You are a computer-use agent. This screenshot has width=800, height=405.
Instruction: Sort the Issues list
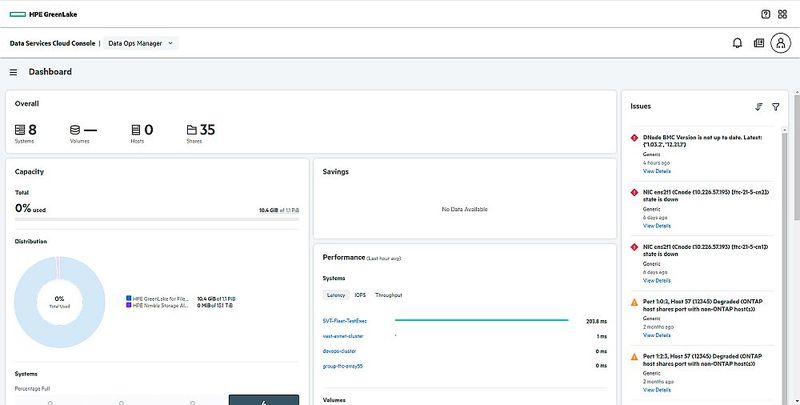759,107
